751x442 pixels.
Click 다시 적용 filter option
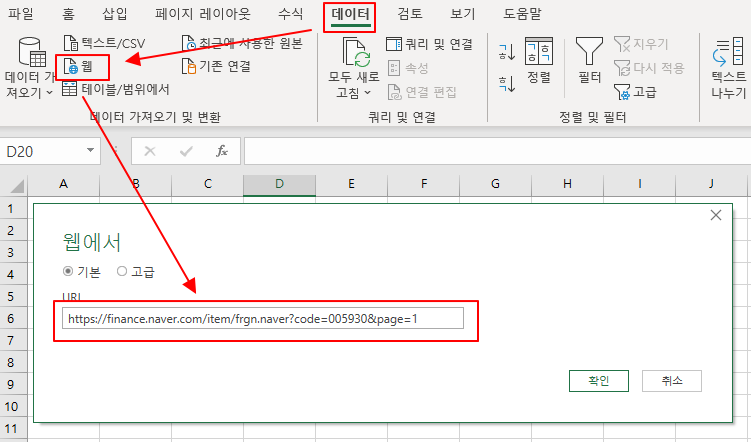pyautogui.click(x=649, y=68)
